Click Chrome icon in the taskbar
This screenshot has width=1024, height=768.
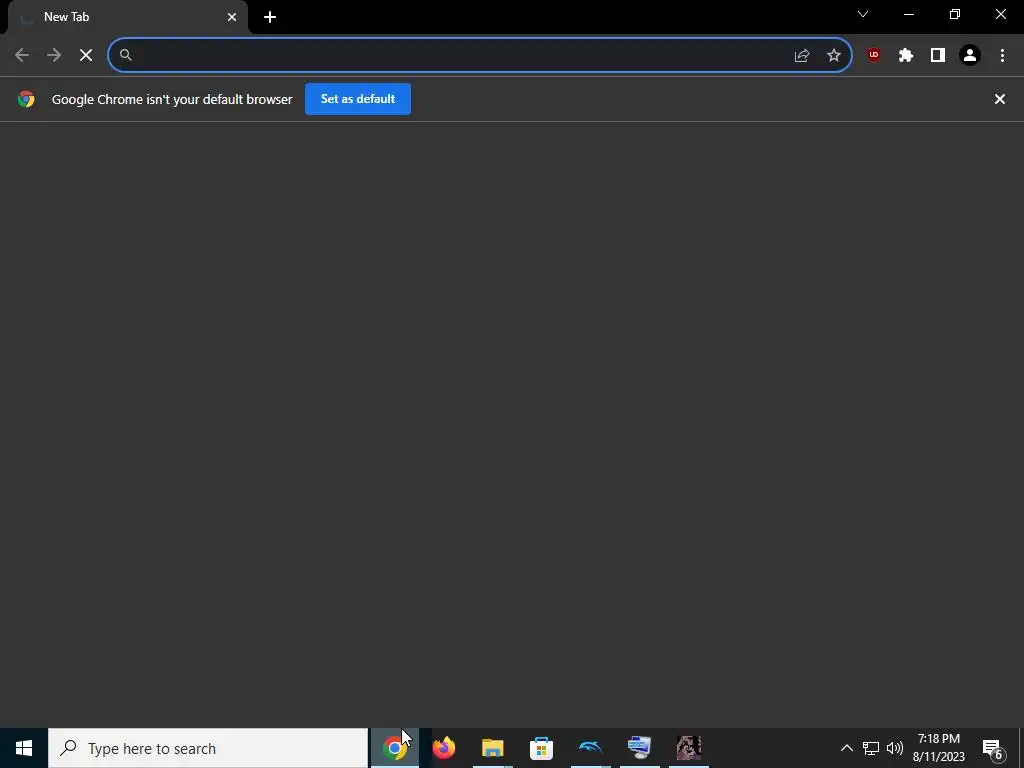click(x=394, y=748)
